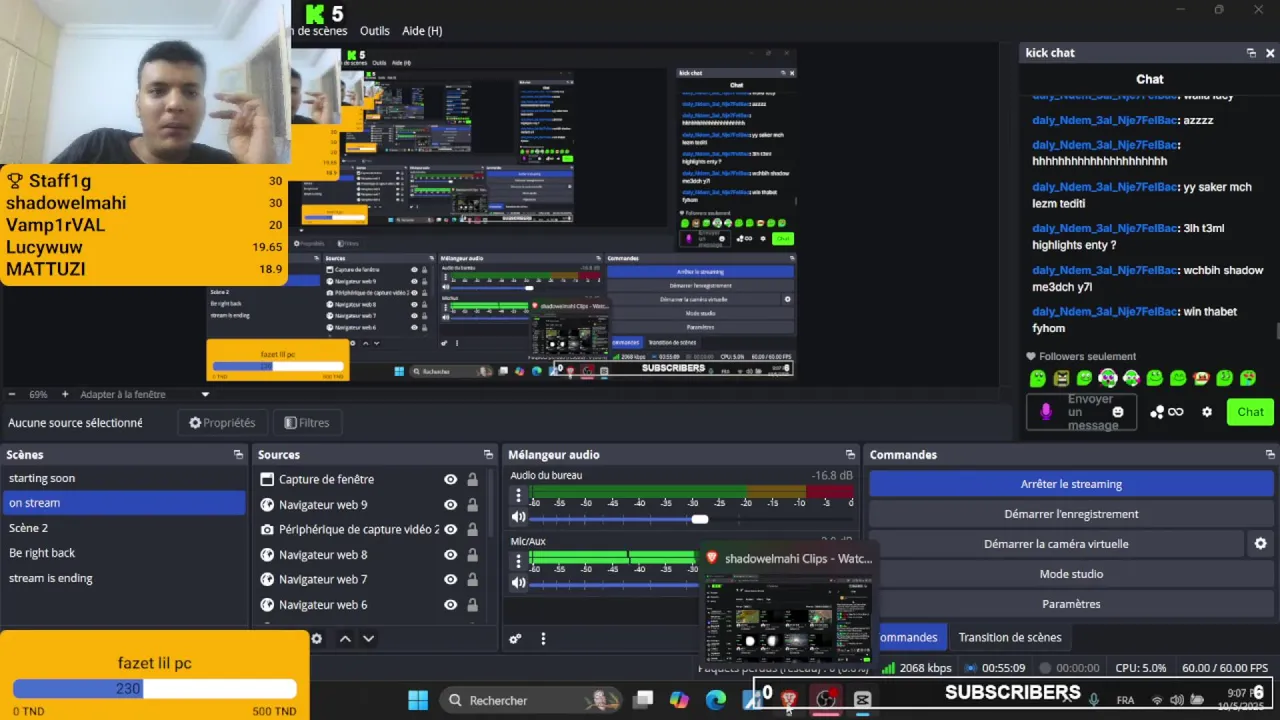Undock the Sources panel
Viewport: 1280px width, 720px height.
(488, 455)
